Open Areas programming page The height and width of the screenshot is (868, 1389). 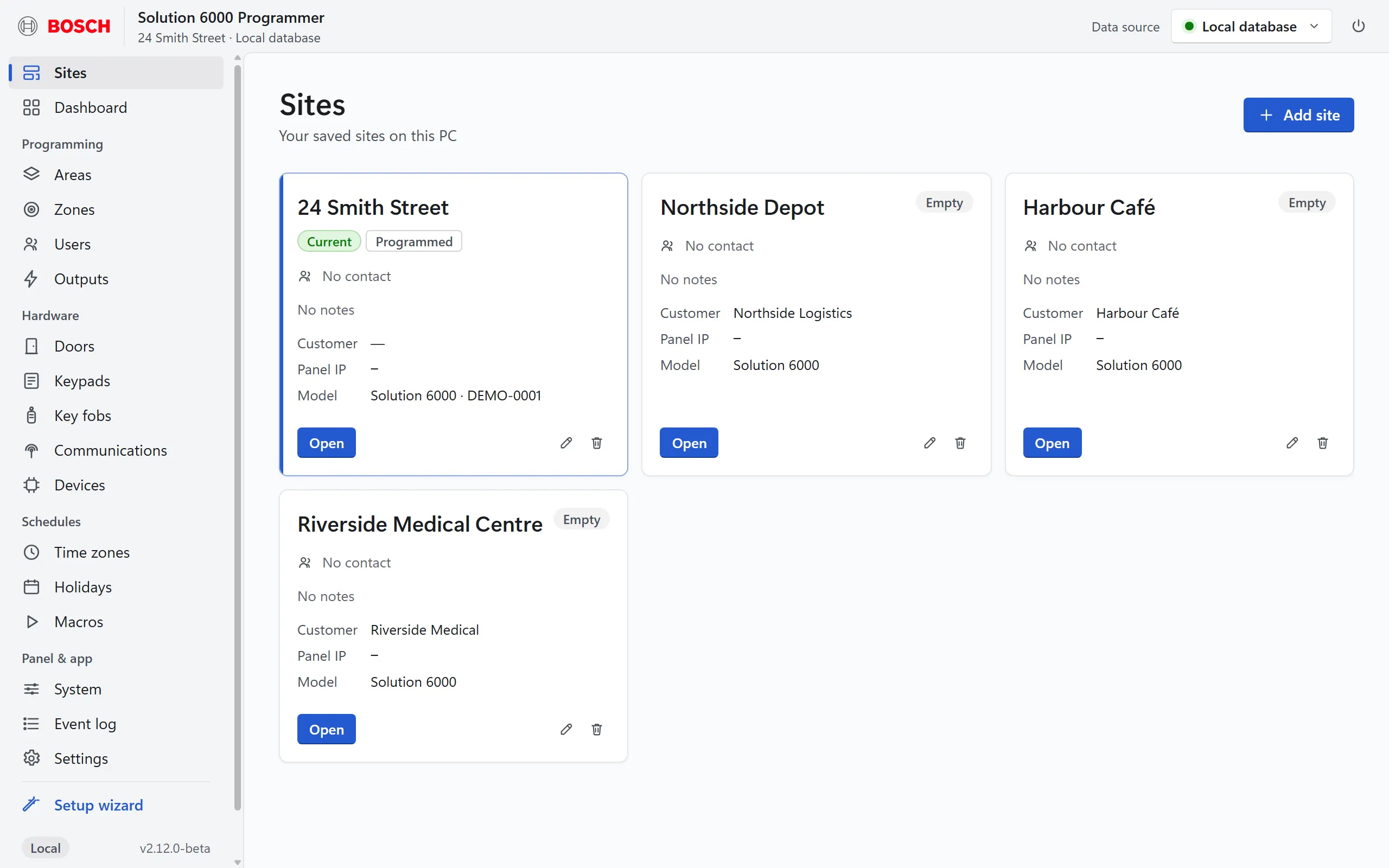point(117,175)
